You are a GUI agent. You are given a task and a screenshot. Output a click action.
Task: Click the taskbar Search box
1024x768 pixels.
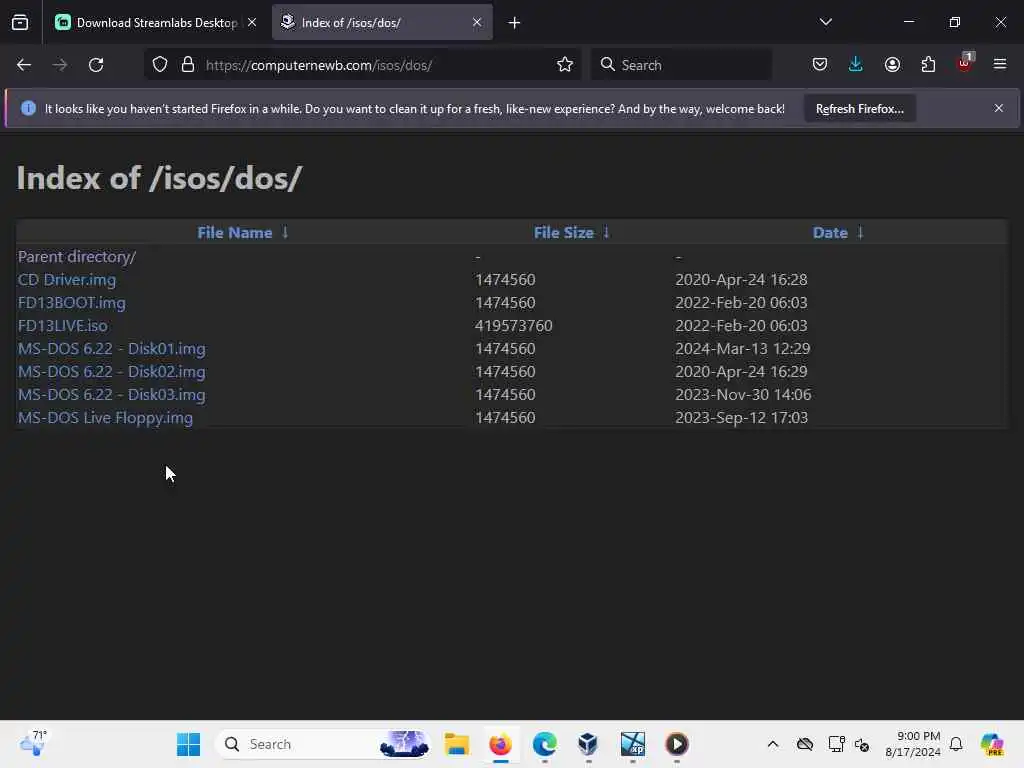coord(325,744)
